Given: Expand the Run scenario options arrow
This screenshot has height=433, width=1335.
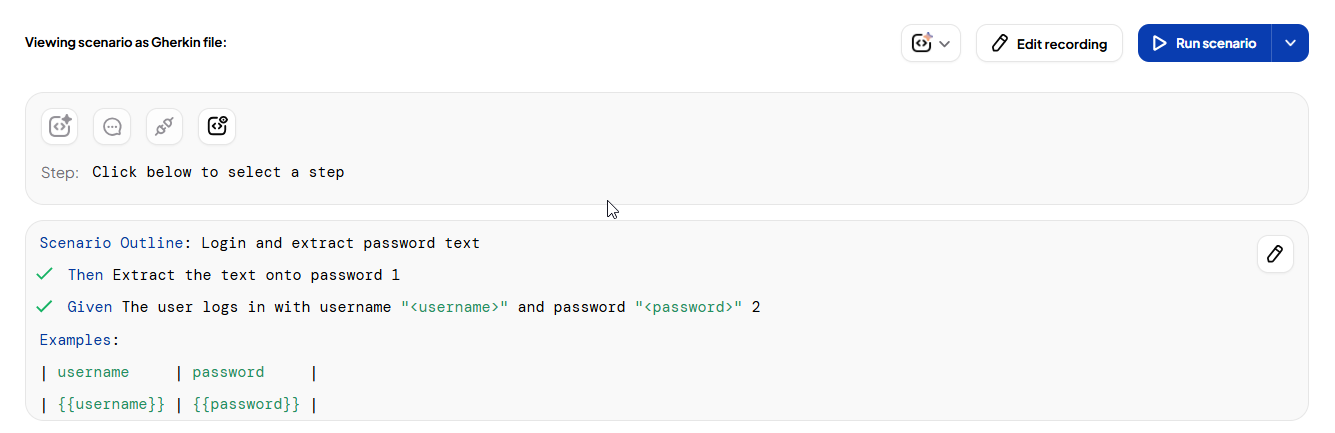Looking at the screenshot, I should [x=1290, y=43].
